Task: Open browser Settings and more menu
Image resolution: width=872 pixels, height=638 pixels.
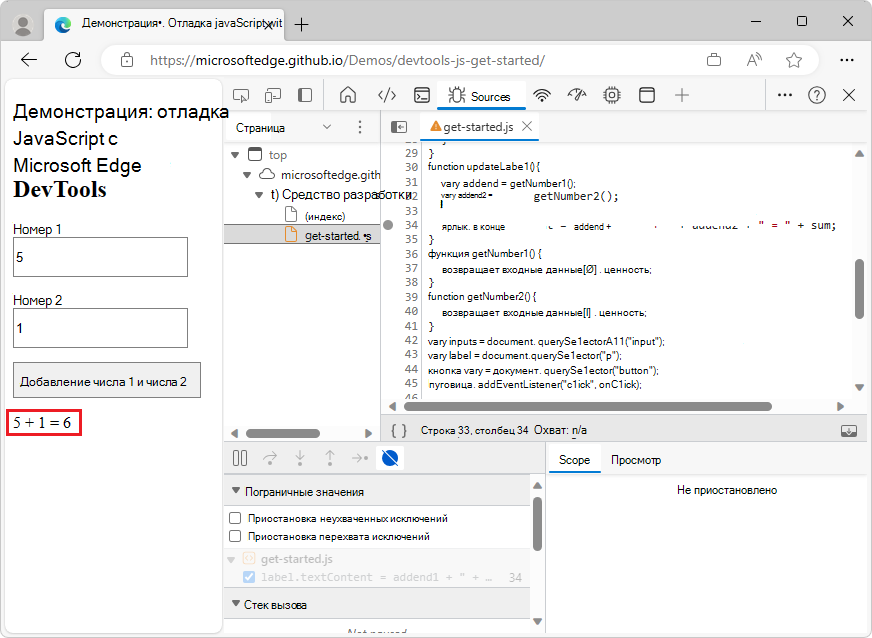Action: [x=846, y=60]
